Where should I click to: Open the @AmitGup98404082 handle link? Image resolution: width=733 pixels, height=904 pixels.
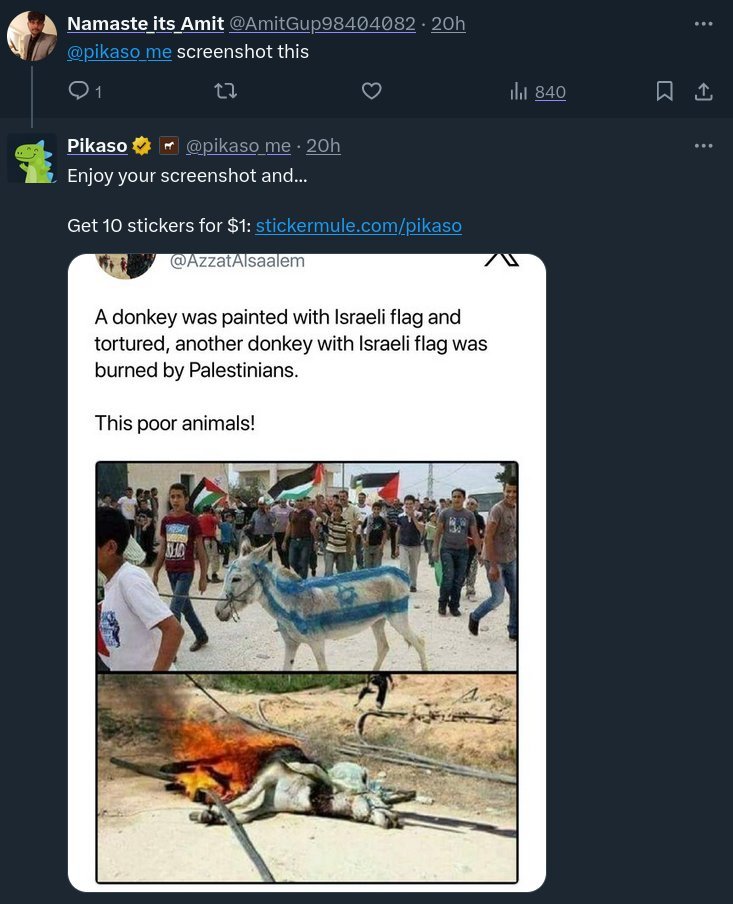pyautogui.click(x=322, y=24)
